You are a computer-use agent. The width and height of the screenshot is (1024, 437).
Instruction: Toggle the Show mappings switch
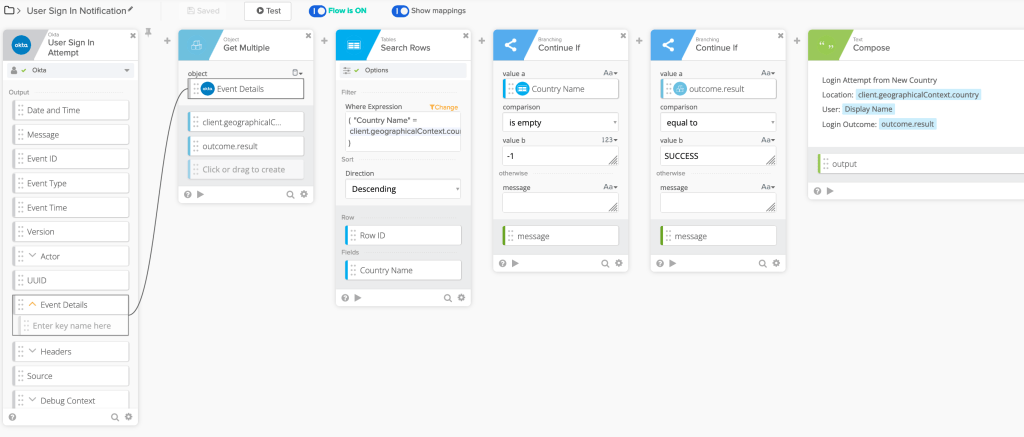401,11
